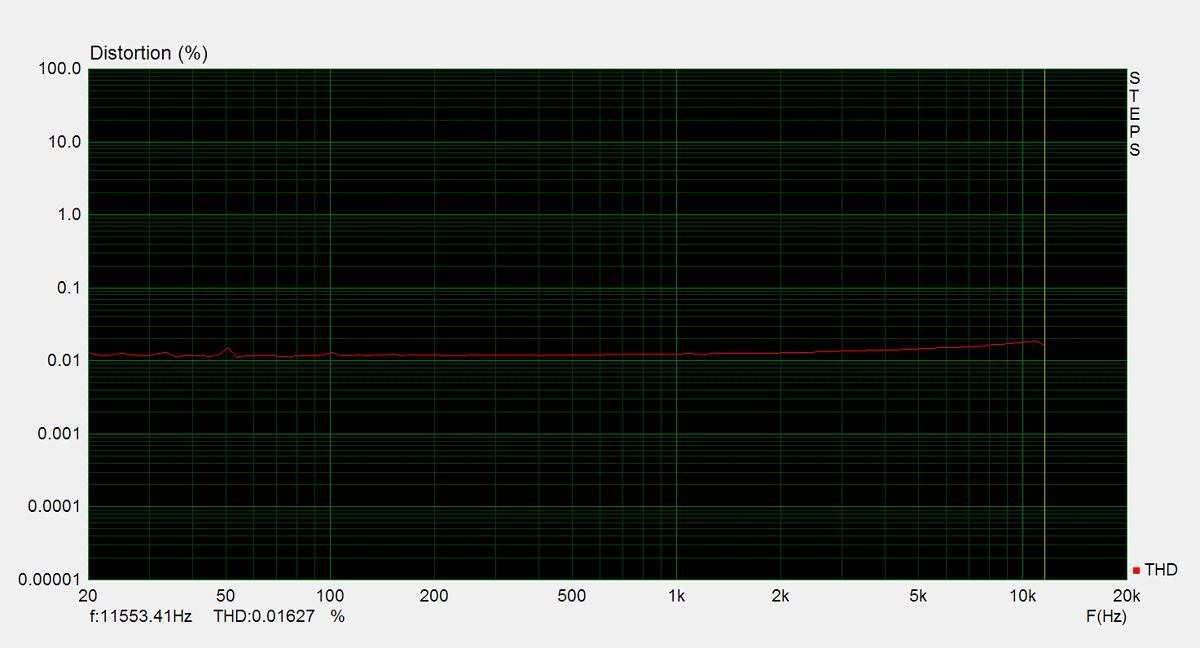Click the 100.0 y-axis tick label
The image size is (1200, 648).
(60, 69)
